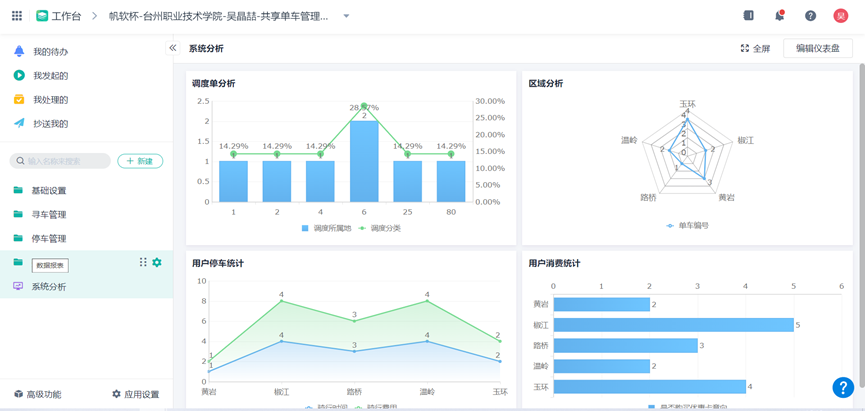Click the 编辑仪表盘 button

(817, 48)
